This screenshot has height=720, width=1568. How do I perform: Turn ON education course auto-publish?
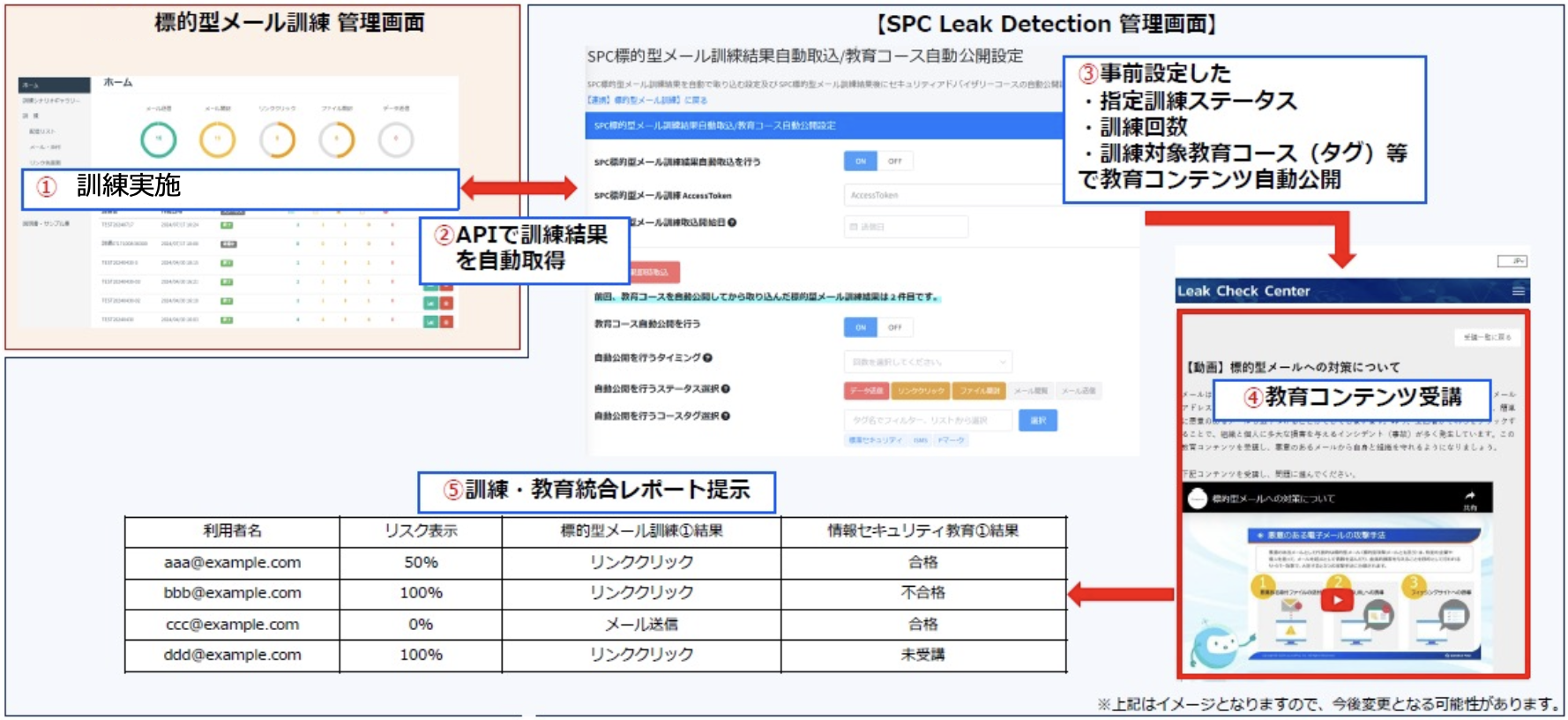click(861, 327)
